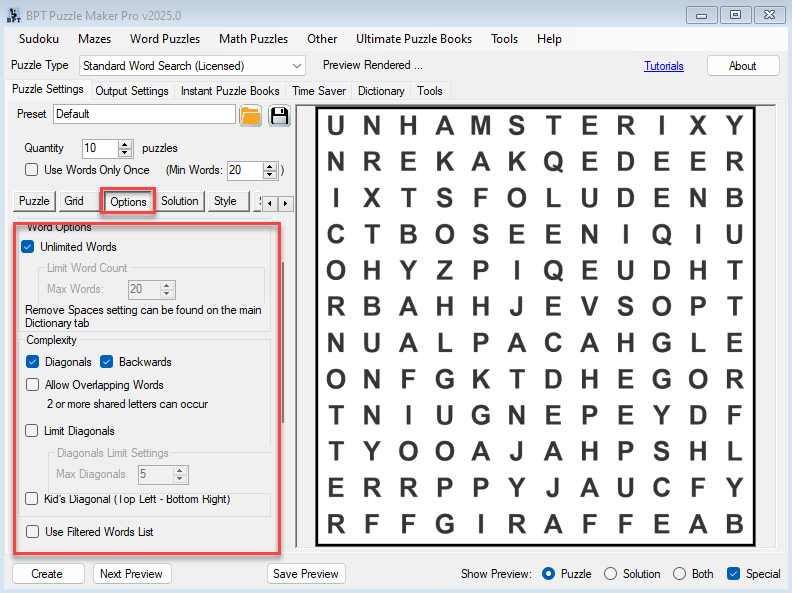Image resolution: width=792 pixels, height=593 pixels.
Task: Open the Word Puzzles menu
Action: point(165,39)
